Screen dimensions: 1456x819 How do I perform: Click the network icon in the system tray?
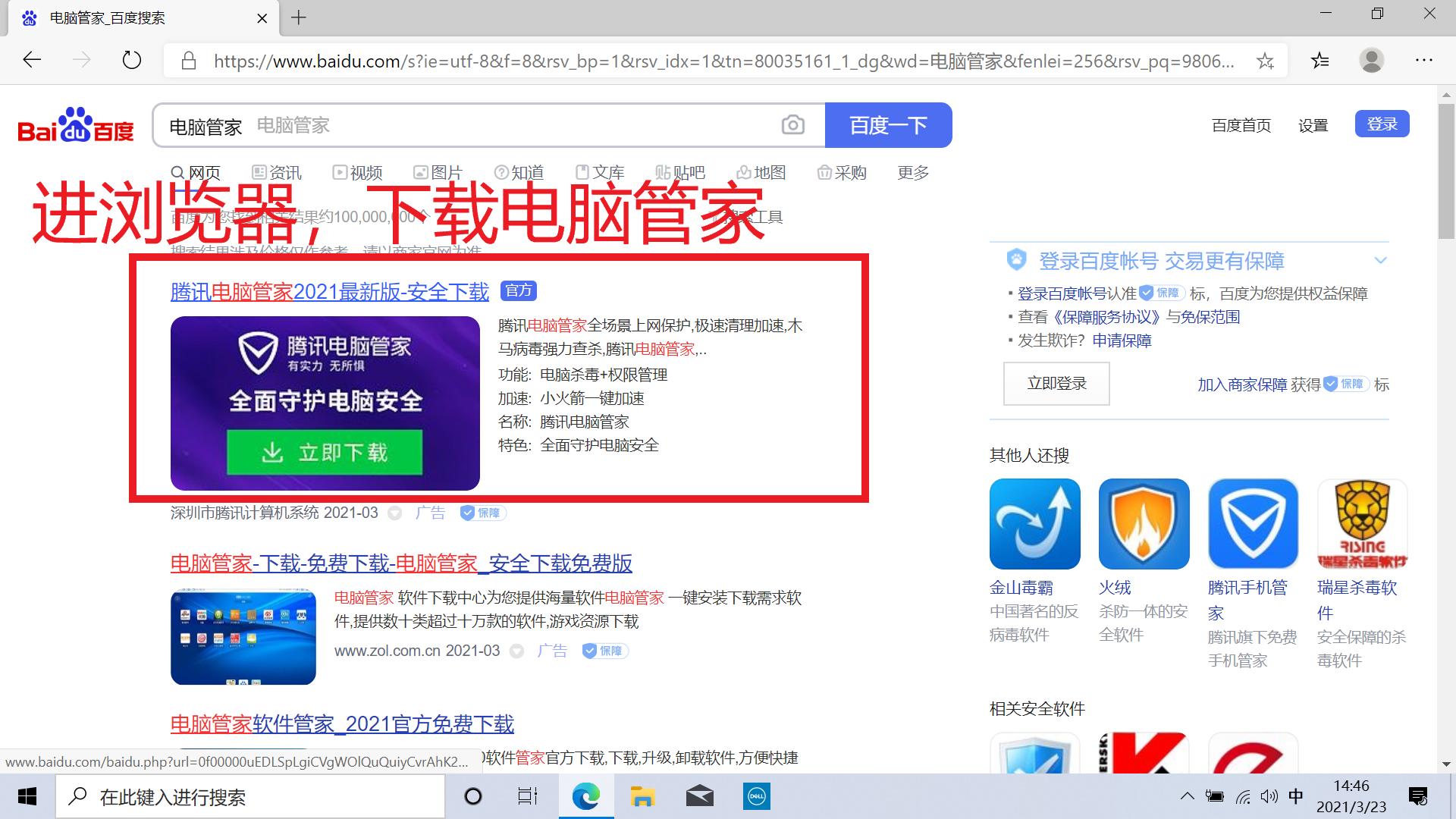[1243, 796]
